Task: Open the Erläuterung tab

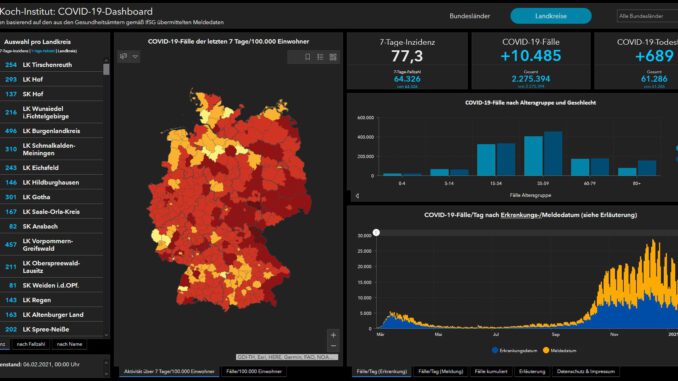Action: (532, 371)
